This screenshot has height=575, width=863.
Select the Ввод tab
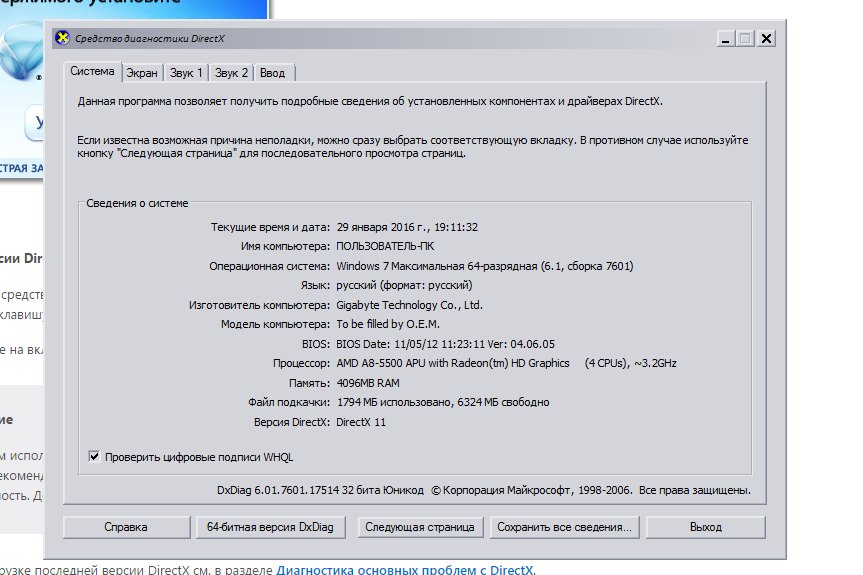point(272,73)
